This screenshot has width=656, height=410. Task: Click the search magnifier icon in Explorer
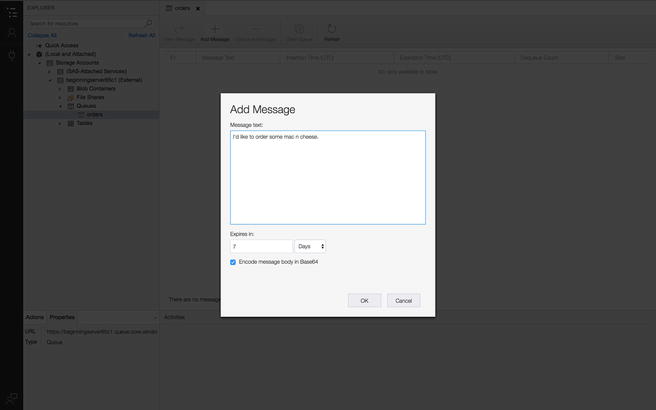149,23
